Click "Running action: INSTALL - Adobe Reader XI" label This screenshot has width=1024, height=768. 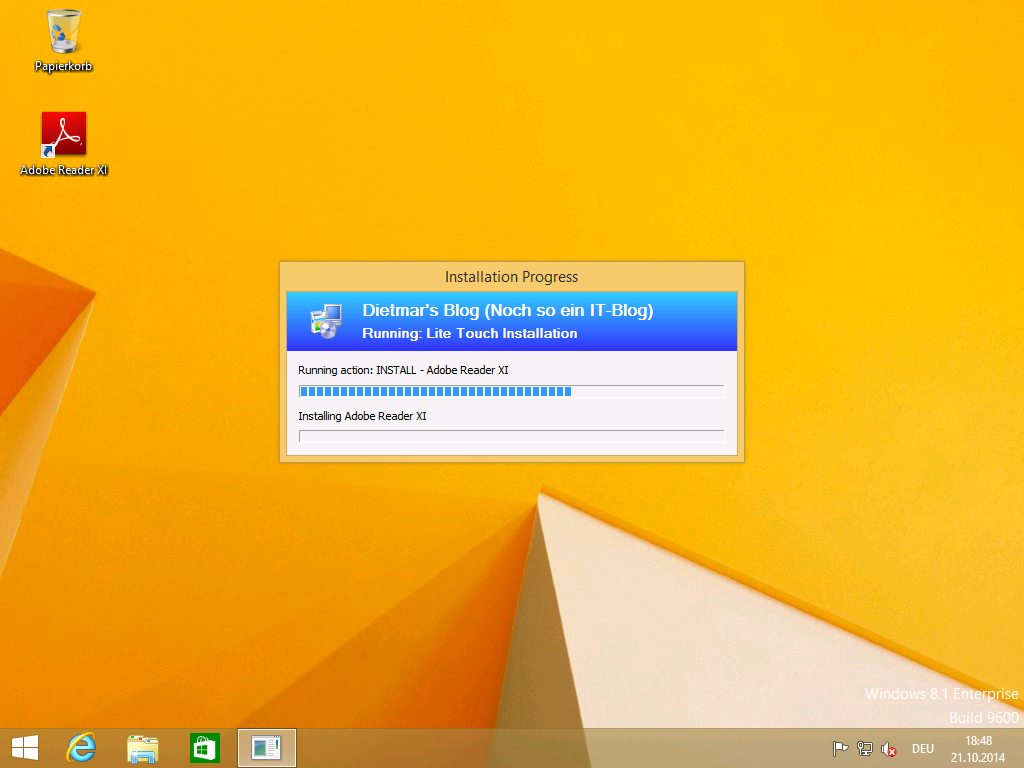403,370
